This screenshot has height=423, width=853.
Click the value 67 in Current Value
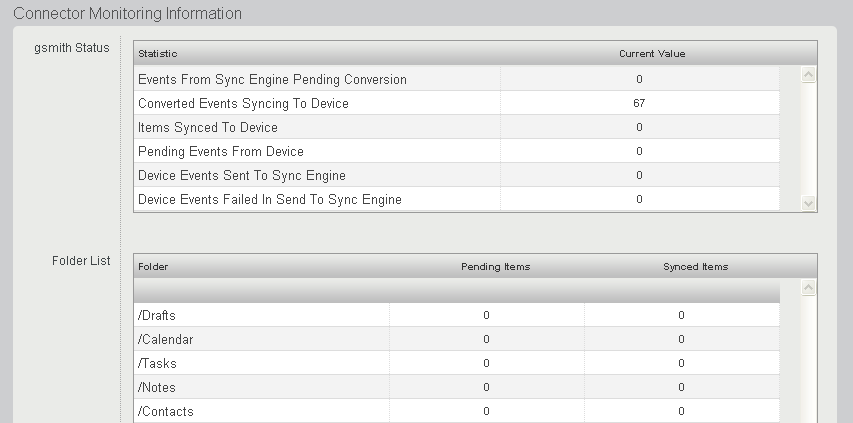coord(639,103)
